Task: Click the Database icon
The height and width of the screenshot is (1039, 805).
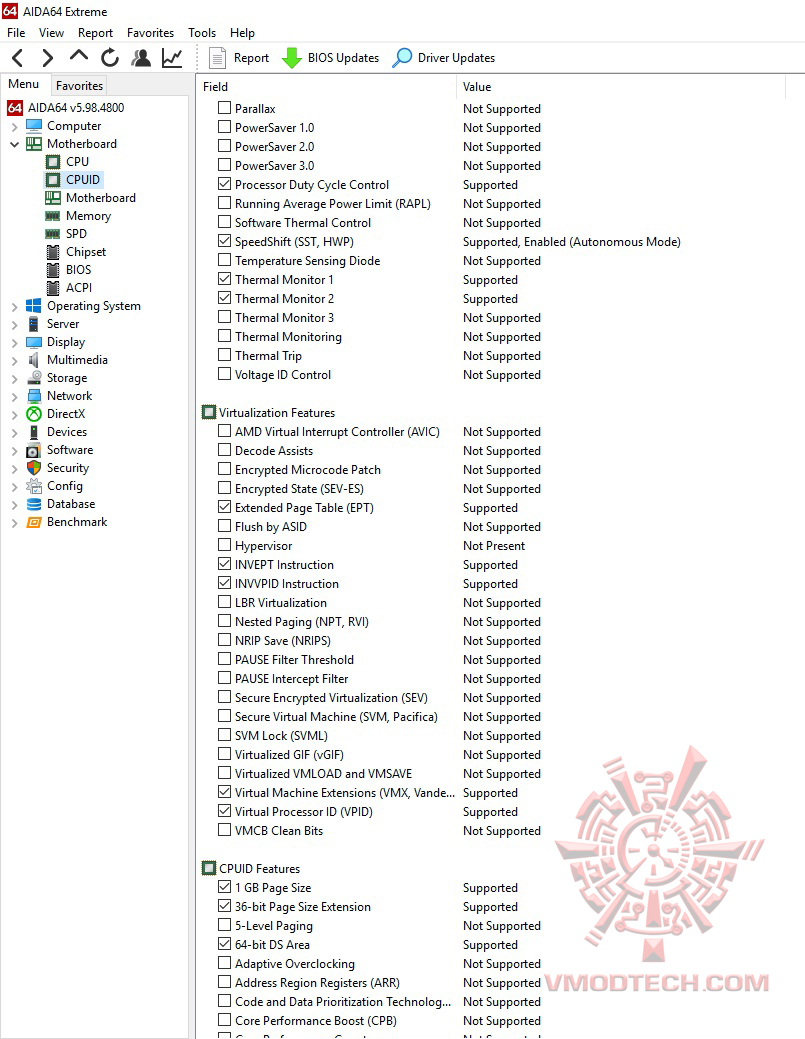Action: (34, 504)
